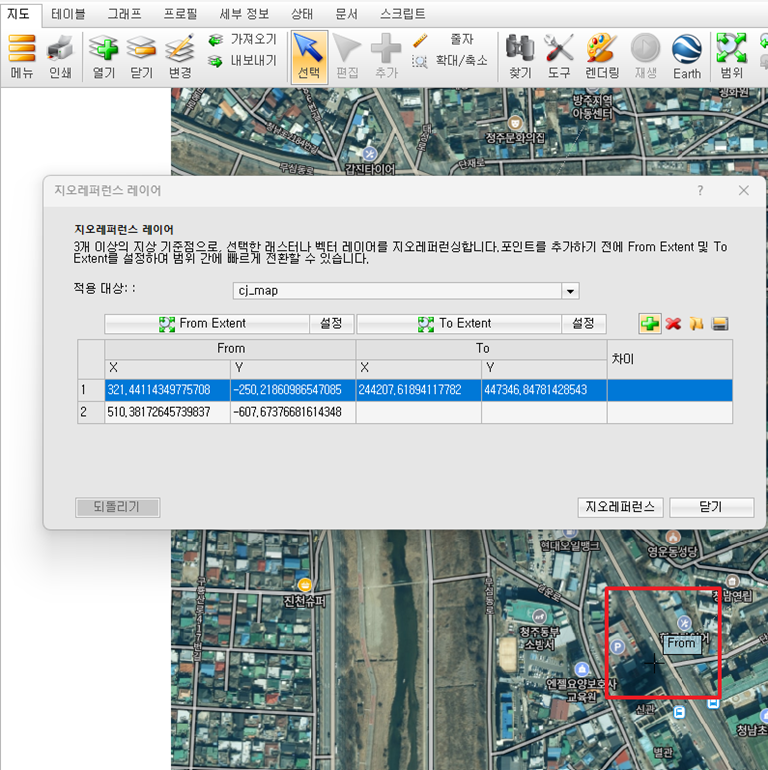Click From Y cell -250.21860986547085
Viewport: 768px width, 770px height.
point(293,390)
